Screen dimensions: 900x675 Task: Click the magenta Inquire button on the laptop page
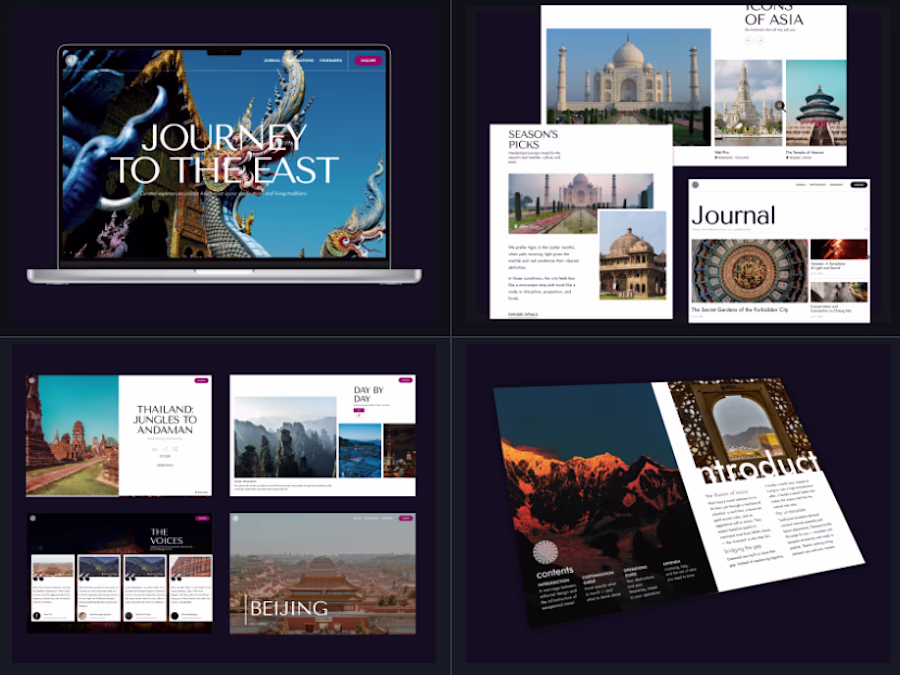point(368,60)
